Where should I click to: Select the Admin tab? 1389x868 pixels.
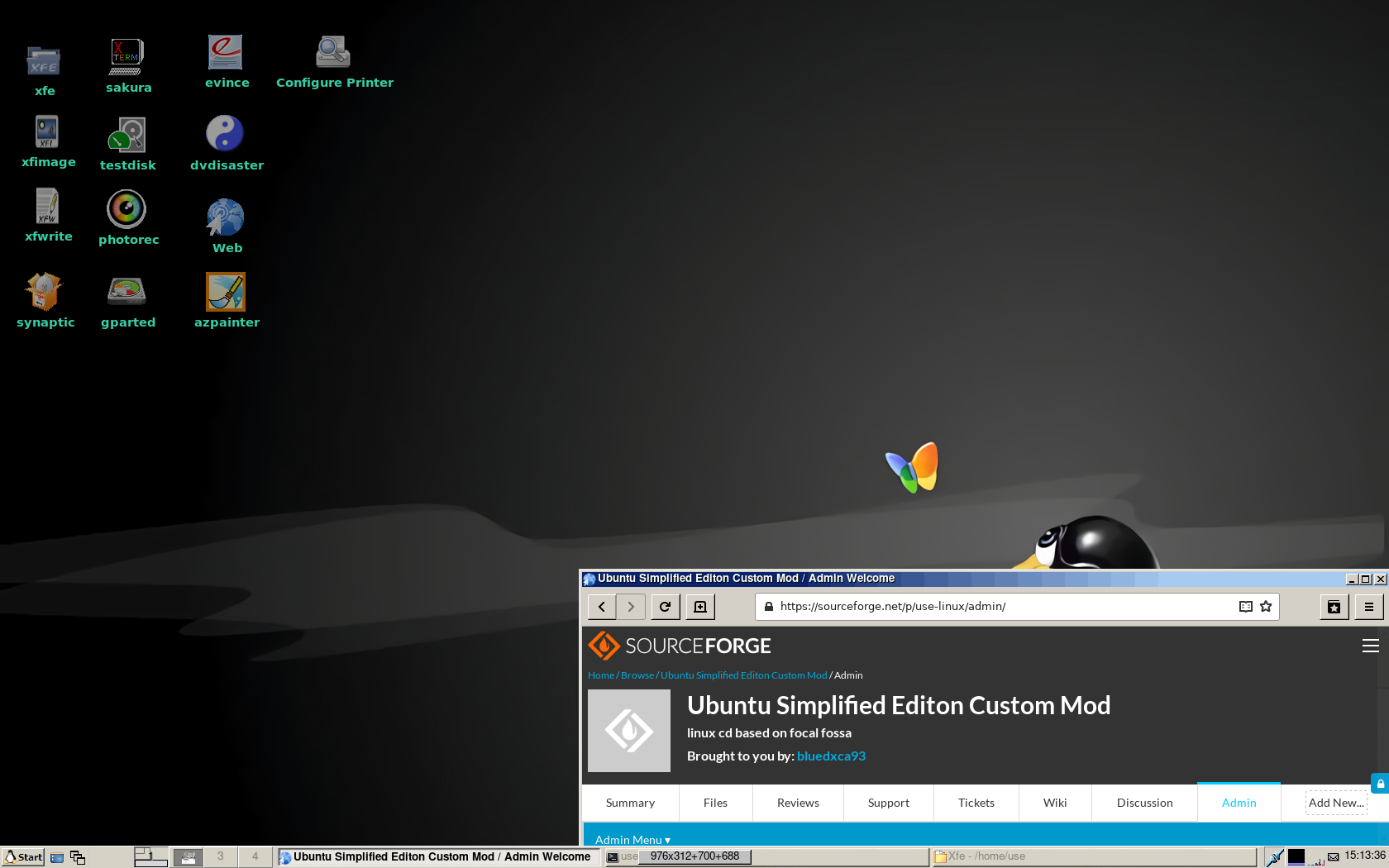[x=1239, y=803]
